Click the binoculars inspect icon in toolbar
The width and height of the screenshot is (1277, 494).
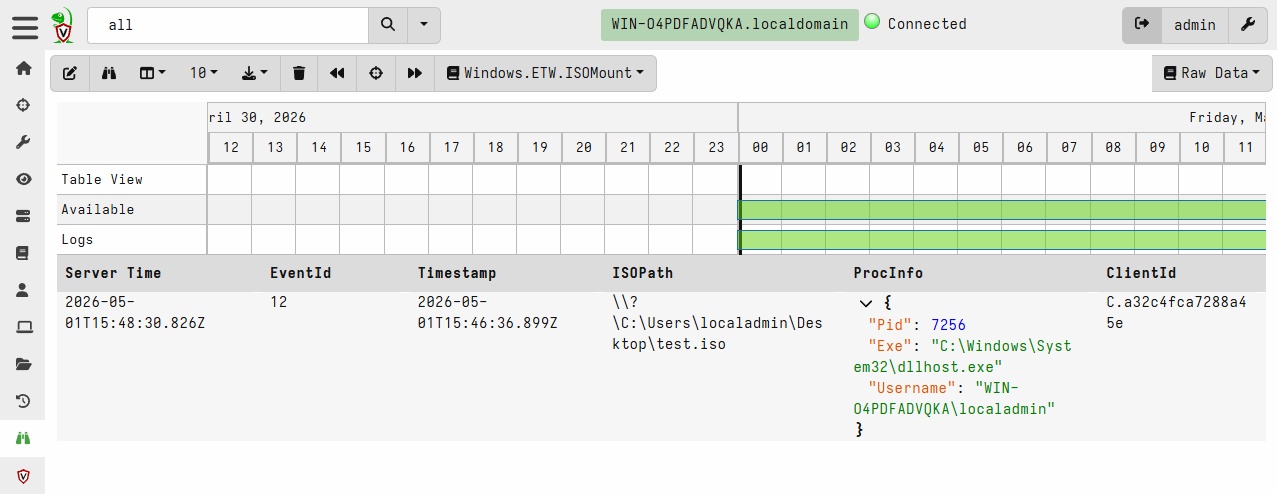tap(110, 73)
